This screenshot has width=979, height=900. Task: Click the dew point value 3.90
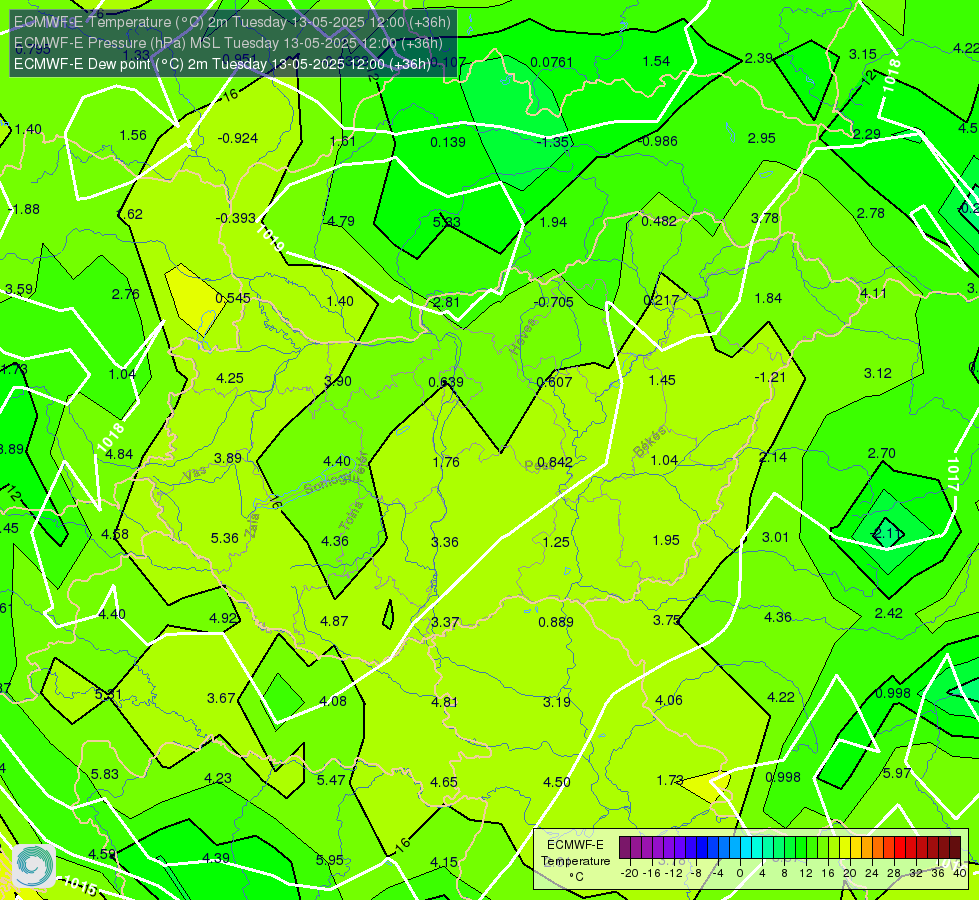(x=338, y=381)
